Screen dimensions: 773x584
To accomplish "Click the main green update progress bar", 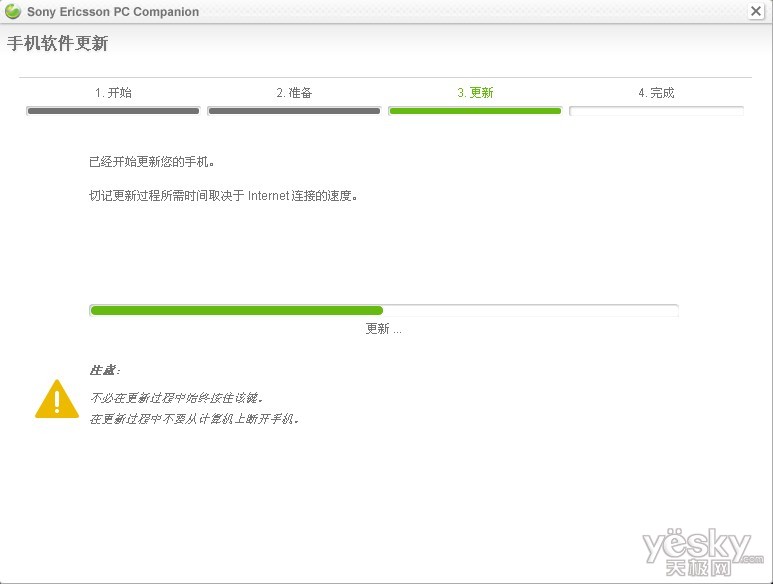I will (x=384, y=310).
